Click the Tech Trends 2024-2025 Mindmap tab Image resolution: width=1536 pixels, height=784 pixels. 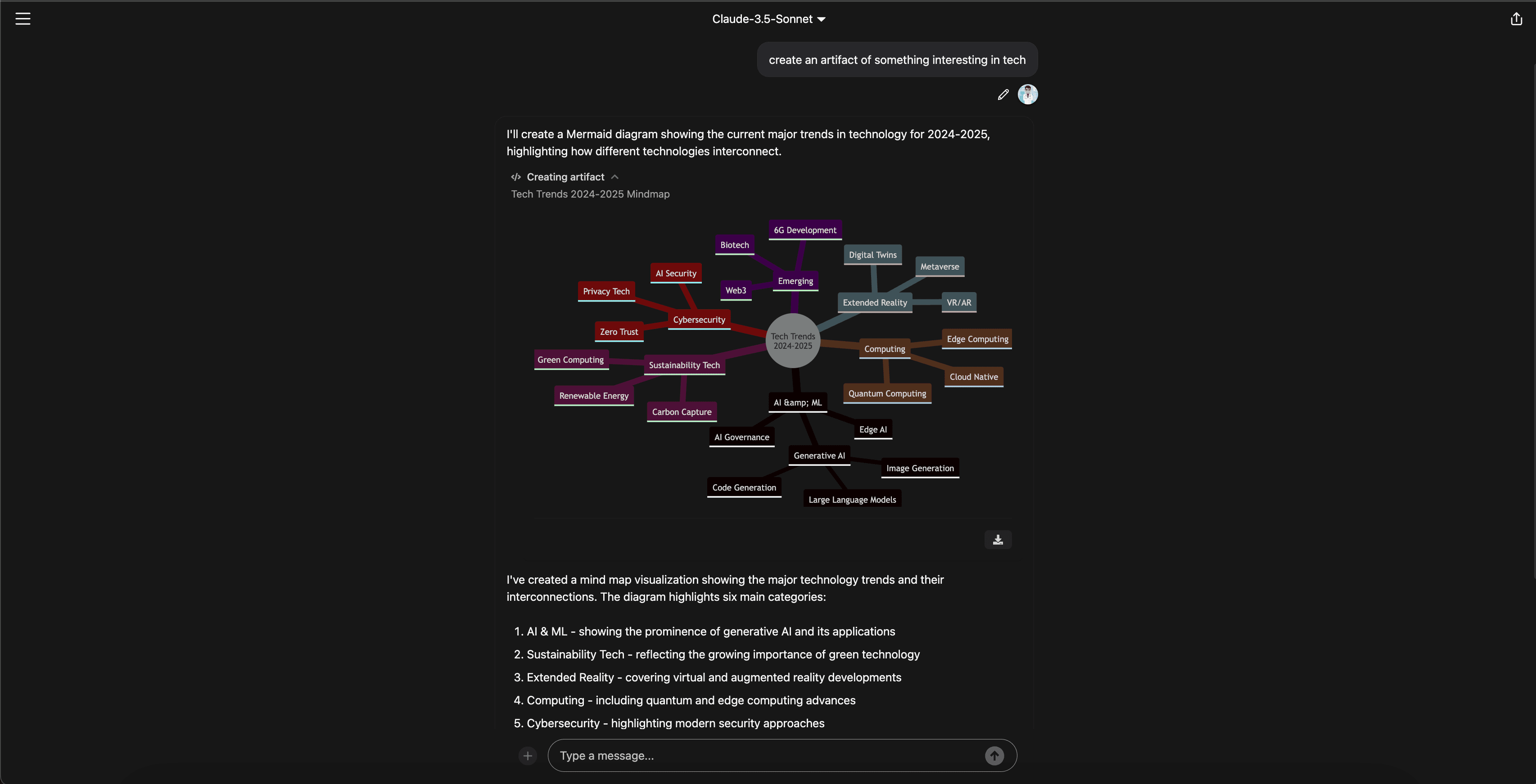click(x=591, y=193)
